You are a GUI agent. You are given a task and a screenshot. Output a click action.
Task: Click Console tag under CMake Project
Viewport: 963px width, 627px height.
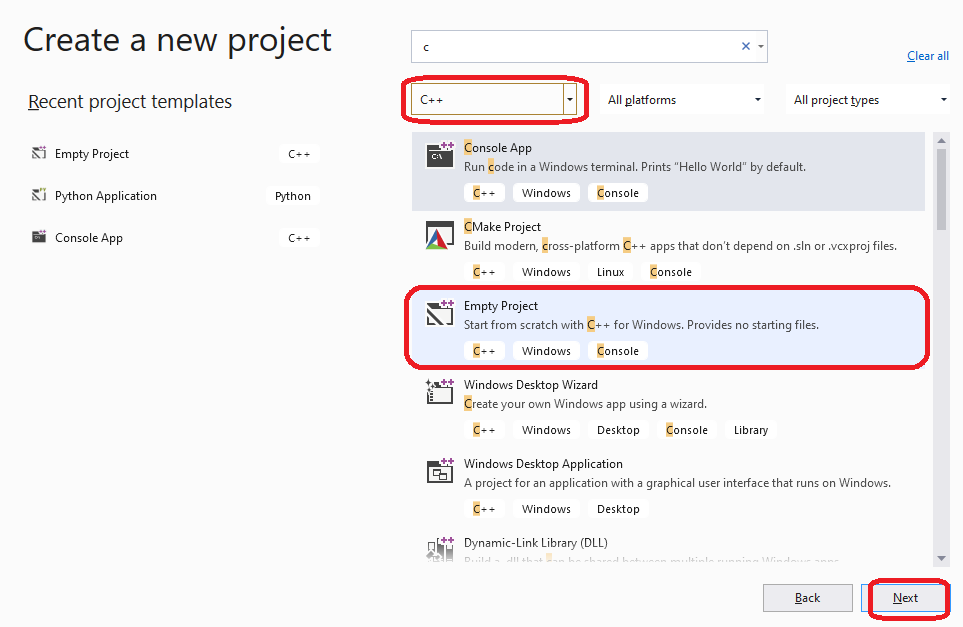671,272
